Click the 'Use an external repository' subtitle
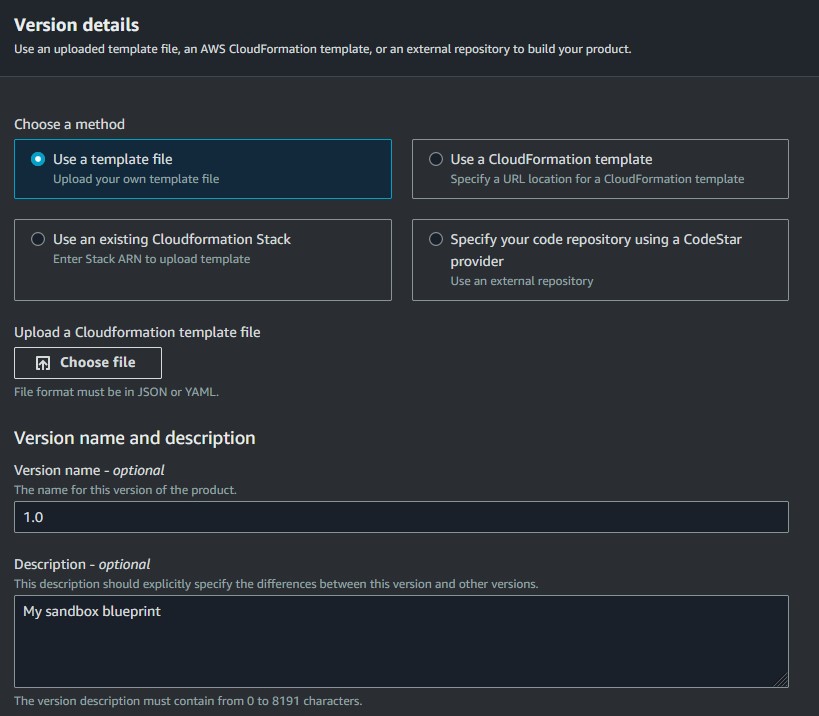The image size is (819, 716). (522, 281)
